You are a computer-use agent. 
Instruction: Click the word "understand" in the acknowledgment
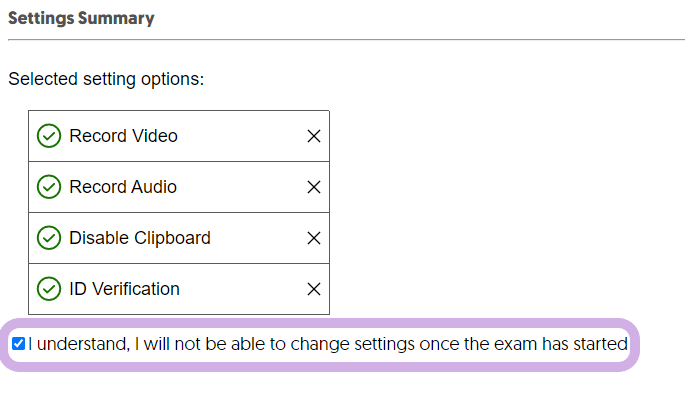point(83,344)
